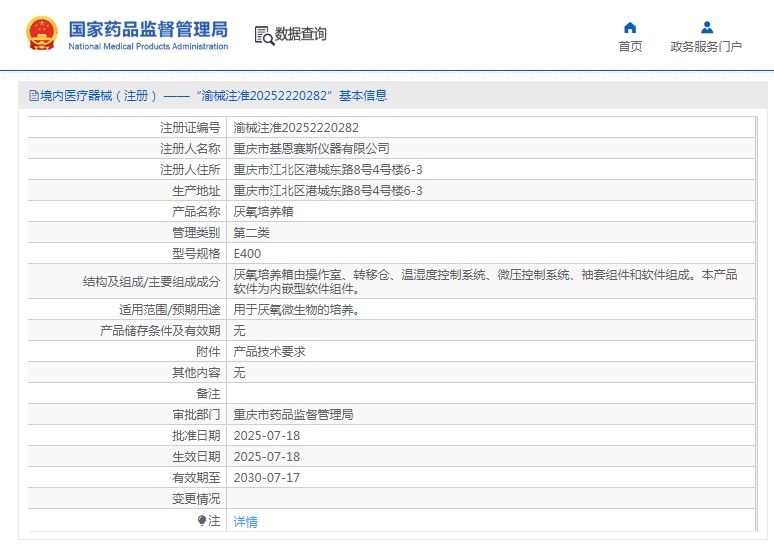The height and width of the screenshot is (544, 774).
Task: Select the page heading 境内医疗器械（注册）基本信息
Action: (213, 95)
